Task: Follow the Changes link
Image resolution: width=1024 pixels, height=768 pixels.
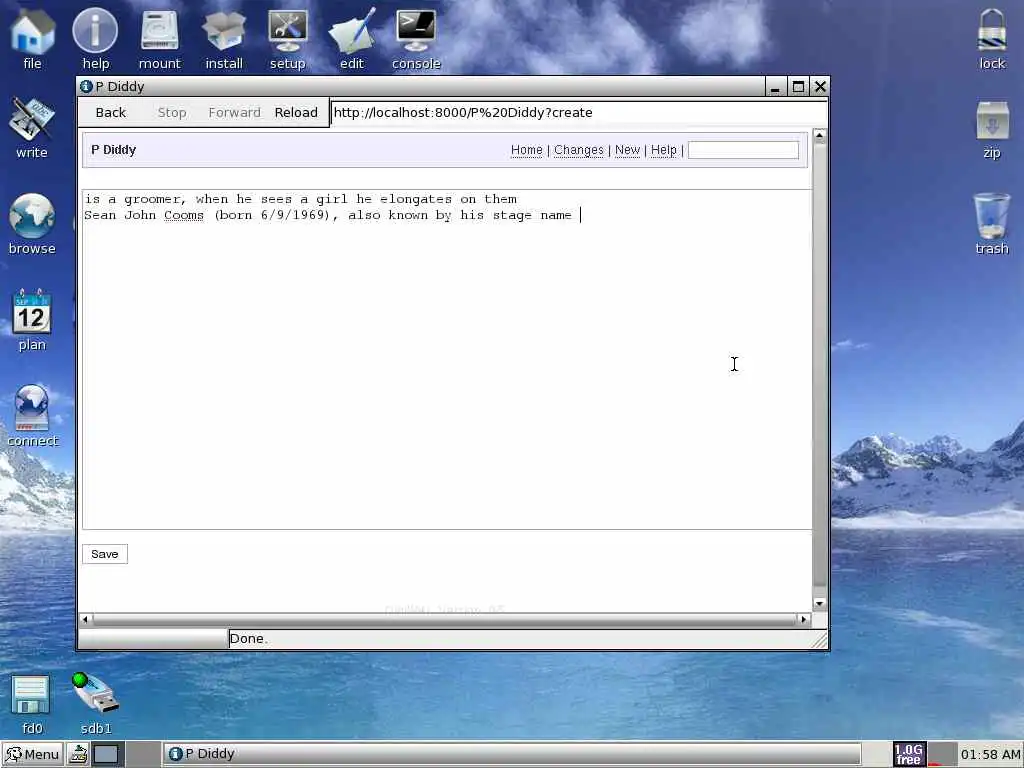Action: coord(579,150)
